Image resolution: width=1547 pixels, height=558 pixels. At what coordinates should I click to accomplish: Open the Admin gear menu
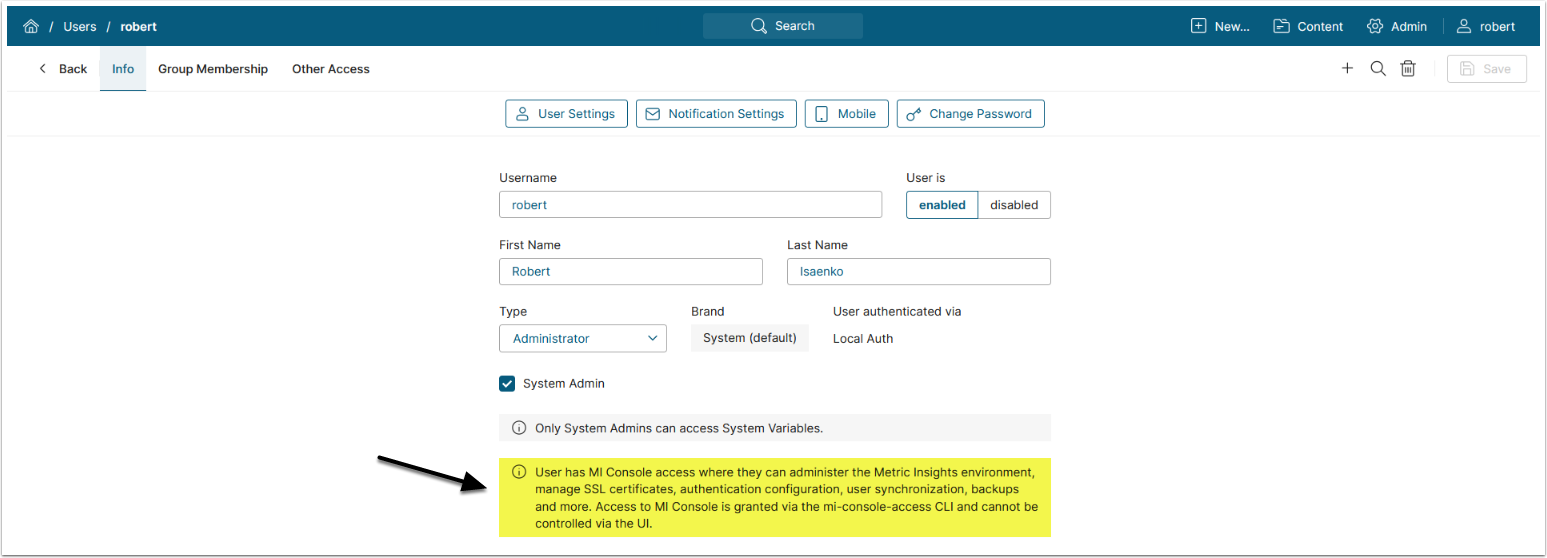pyautogui.click(x=1396, y=26)
